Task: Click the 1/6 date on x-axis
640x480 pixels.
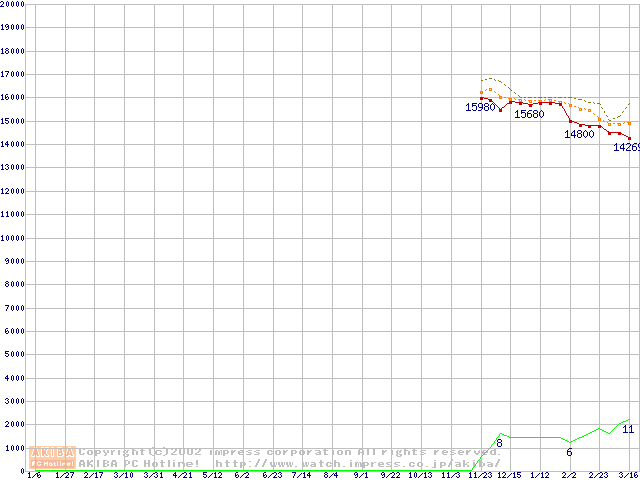Action: [35, 475]
